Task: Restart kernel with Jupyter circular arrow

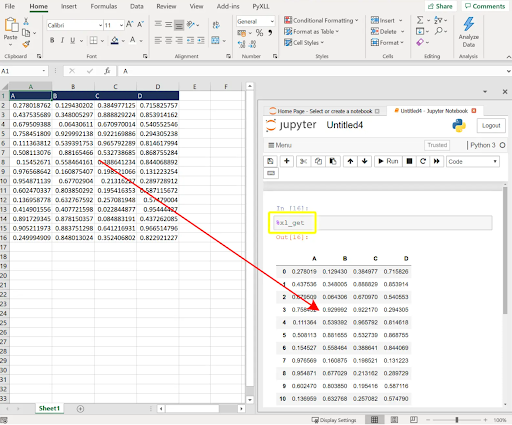Action: pyautogui.click(x=423, y=161)
